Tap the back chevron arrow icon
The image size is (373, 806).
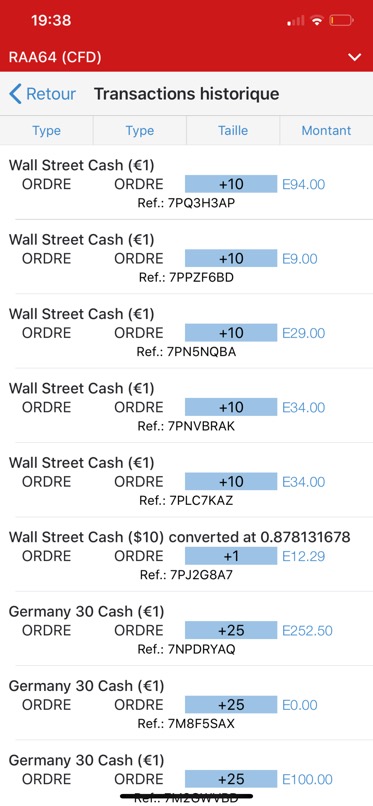tap(15, 94)
